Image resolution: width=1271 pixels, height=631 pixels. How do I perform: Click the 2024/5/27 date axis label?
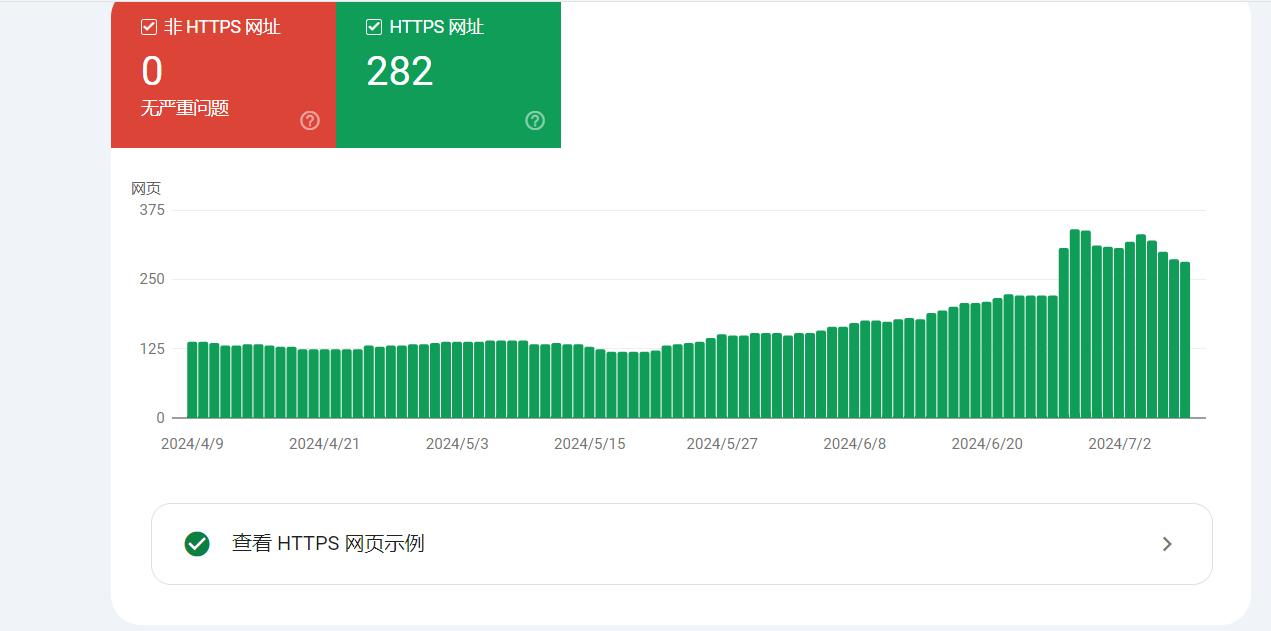[x=722, y=444]
